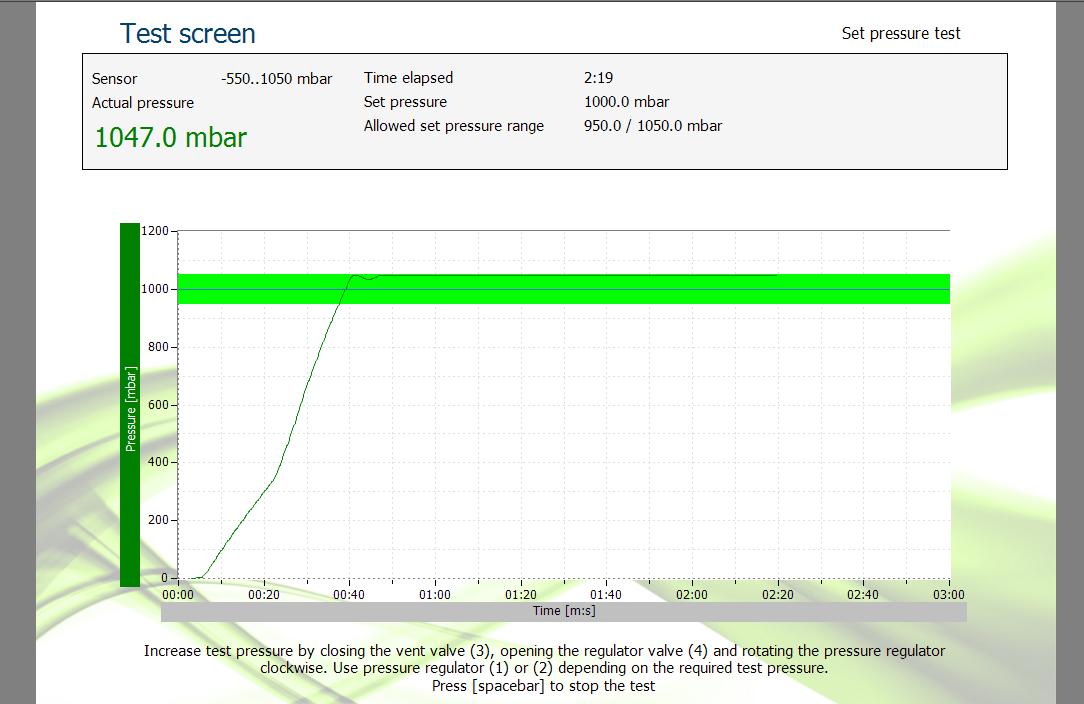Click the 00:00 start mark on the time axis
Image resolution: width=1084 pixels, height=704 pixels.
pos(178,594)
